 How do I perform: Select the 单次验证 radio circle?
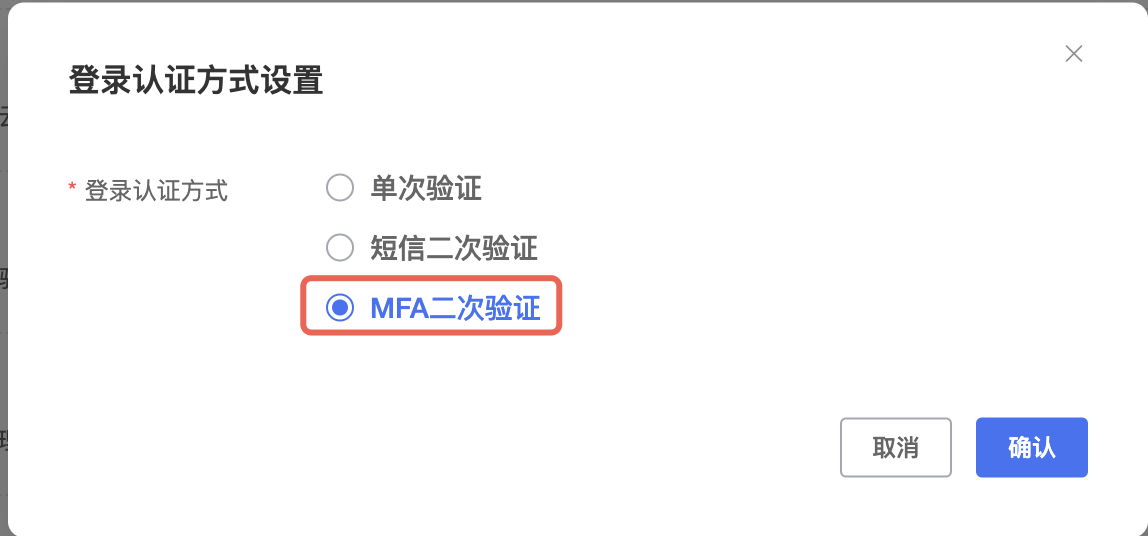340,188
